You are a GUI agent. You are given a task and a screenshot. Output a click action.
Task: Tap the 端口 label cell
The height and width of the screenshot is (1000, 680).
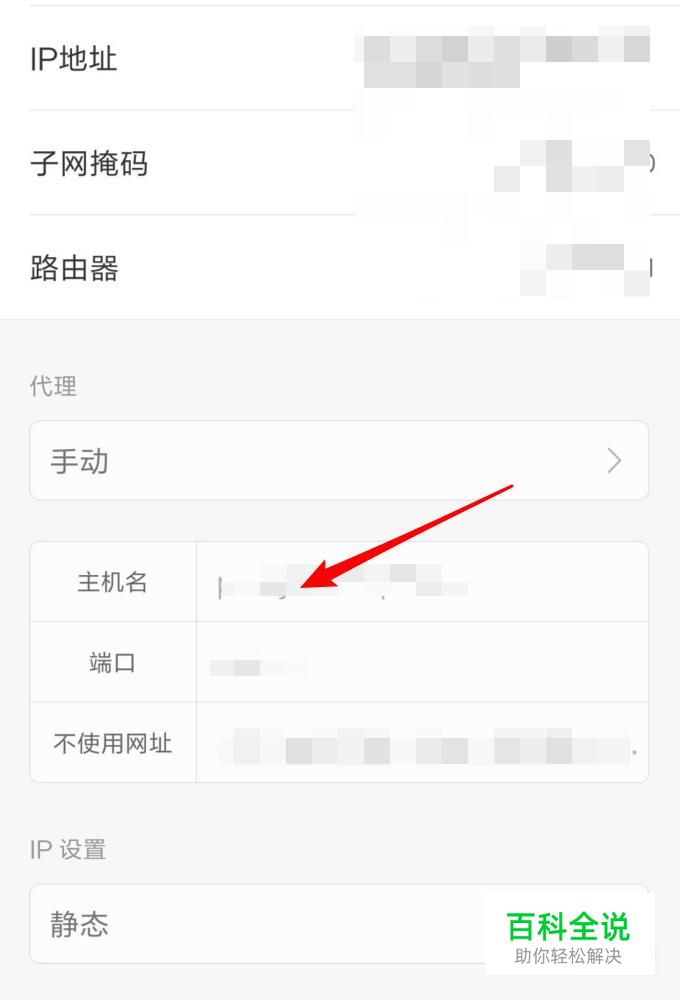(113, 662)
